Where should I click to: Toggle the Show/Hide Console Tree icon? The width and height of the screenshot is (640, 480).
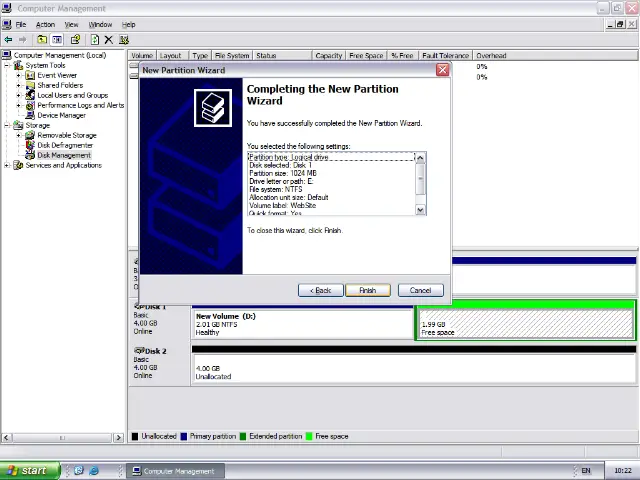(x=57, y=40)
